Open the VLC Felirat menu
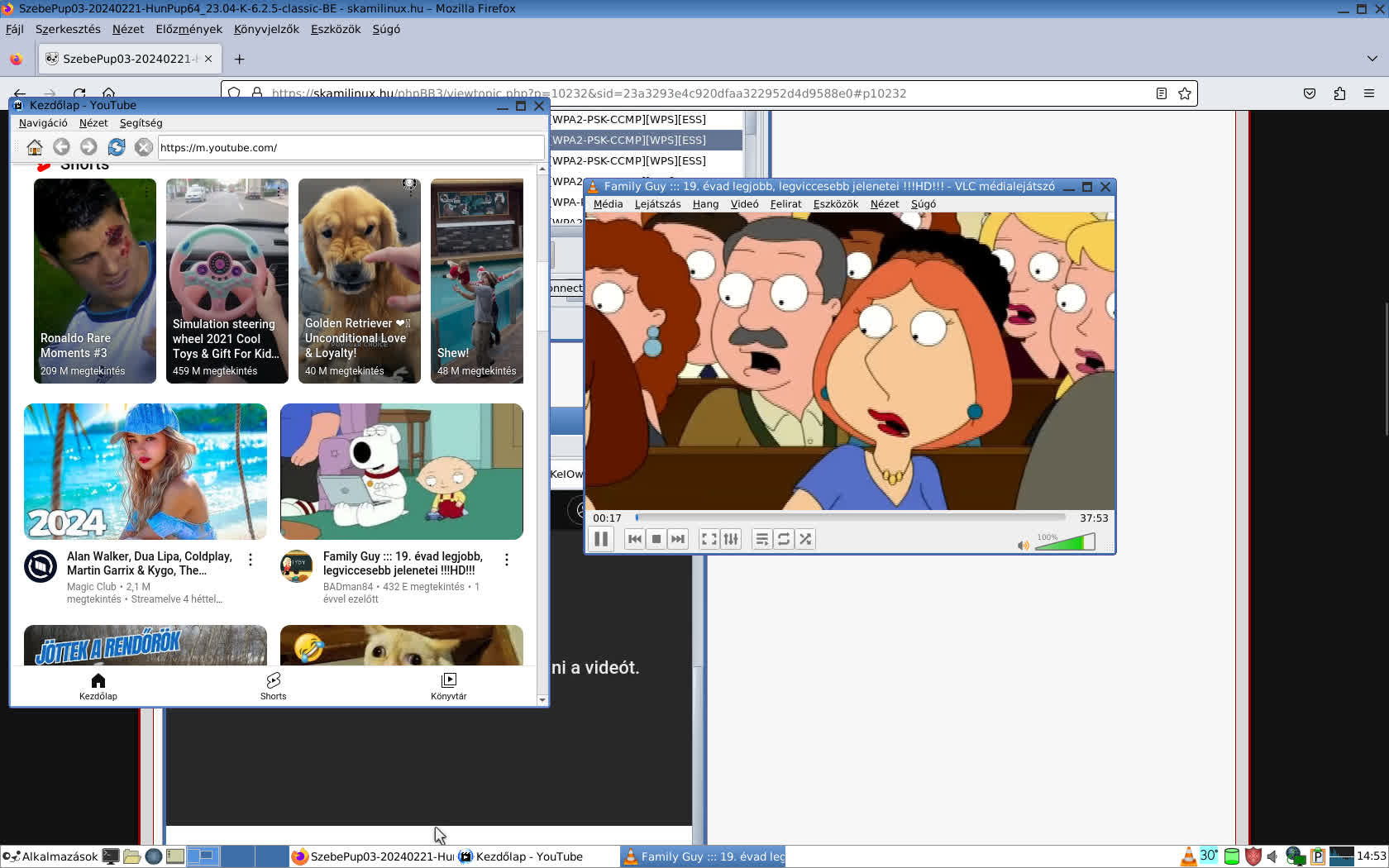This screenshot has width=1389, height=868. (x=785, y=203)
